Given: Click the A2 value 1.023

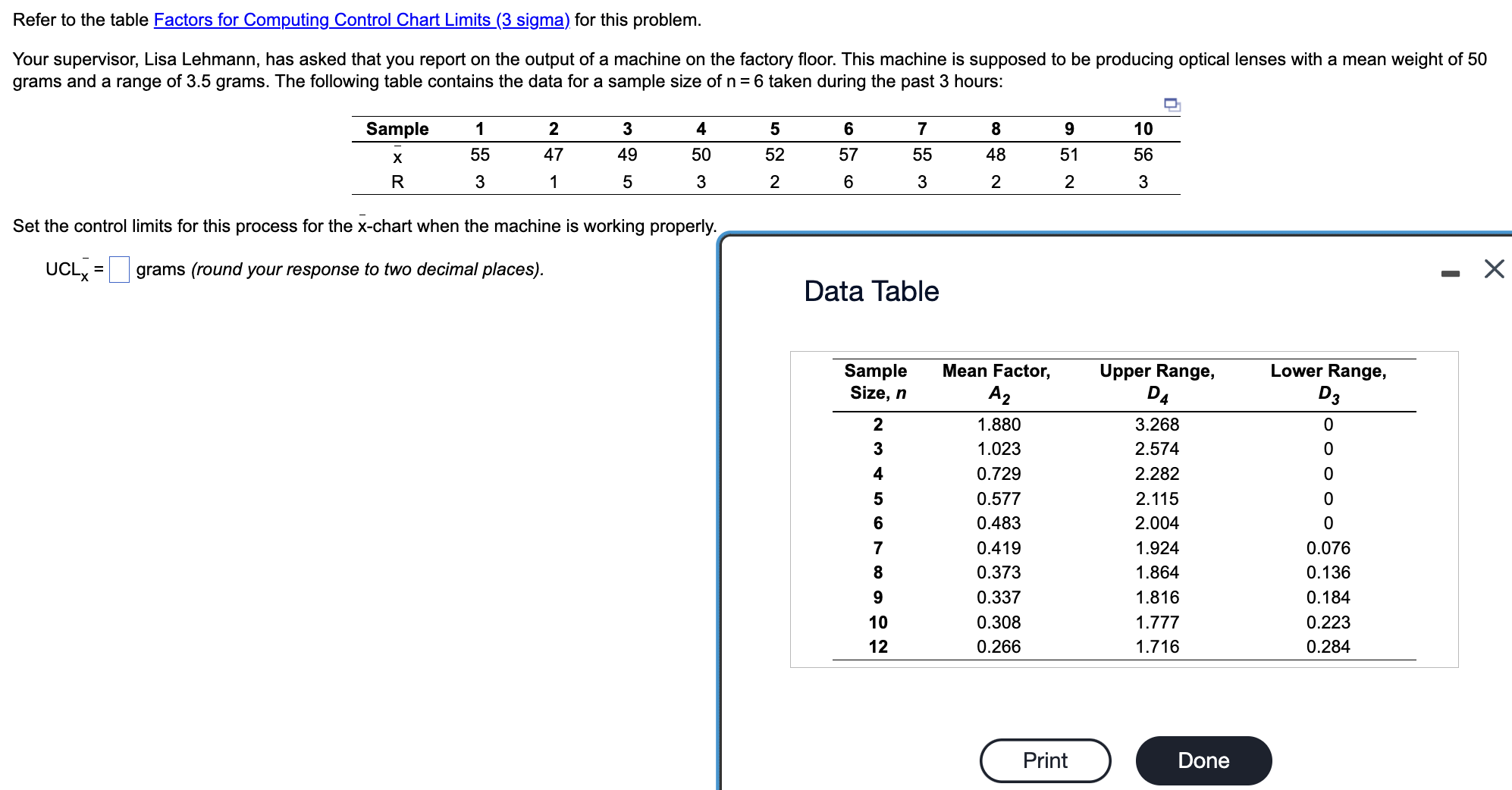Looking at the screenshot, I should pyautogui.click(x=999, y=449).
